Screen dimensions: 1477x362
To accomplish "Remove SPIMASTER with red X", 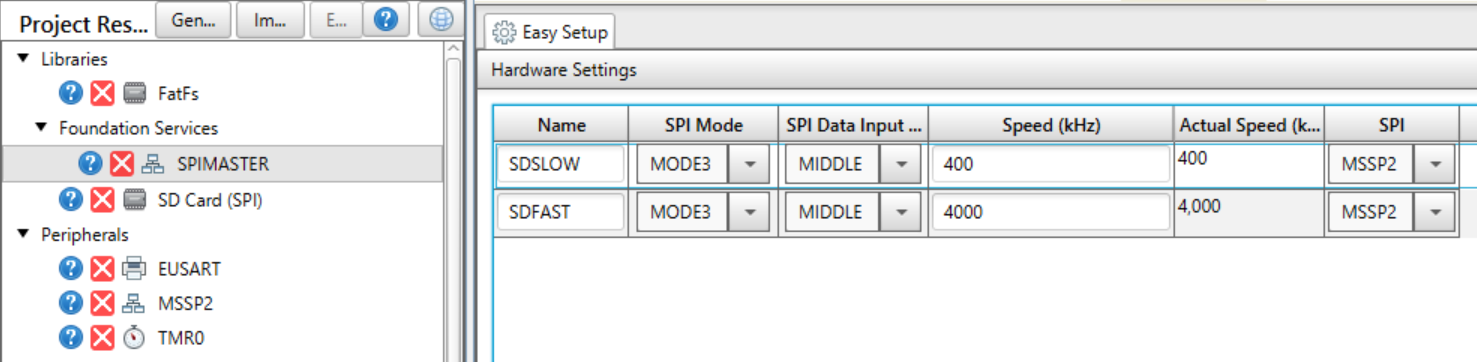I will point(122,164).
